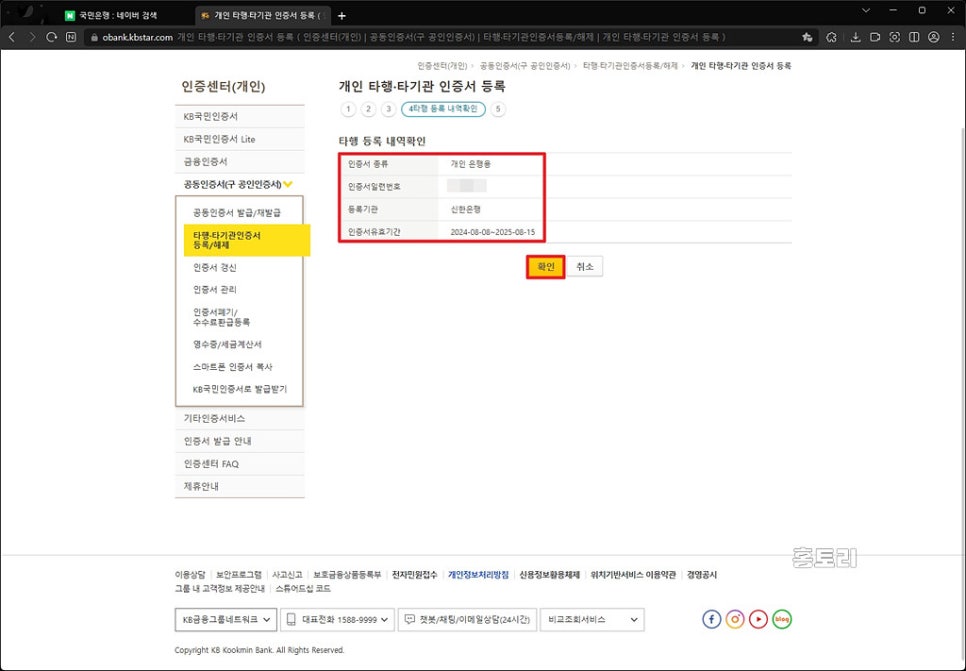The image size is (966, 671).
Task: Open the KB blog icon
Action: (x=782, y=619)
